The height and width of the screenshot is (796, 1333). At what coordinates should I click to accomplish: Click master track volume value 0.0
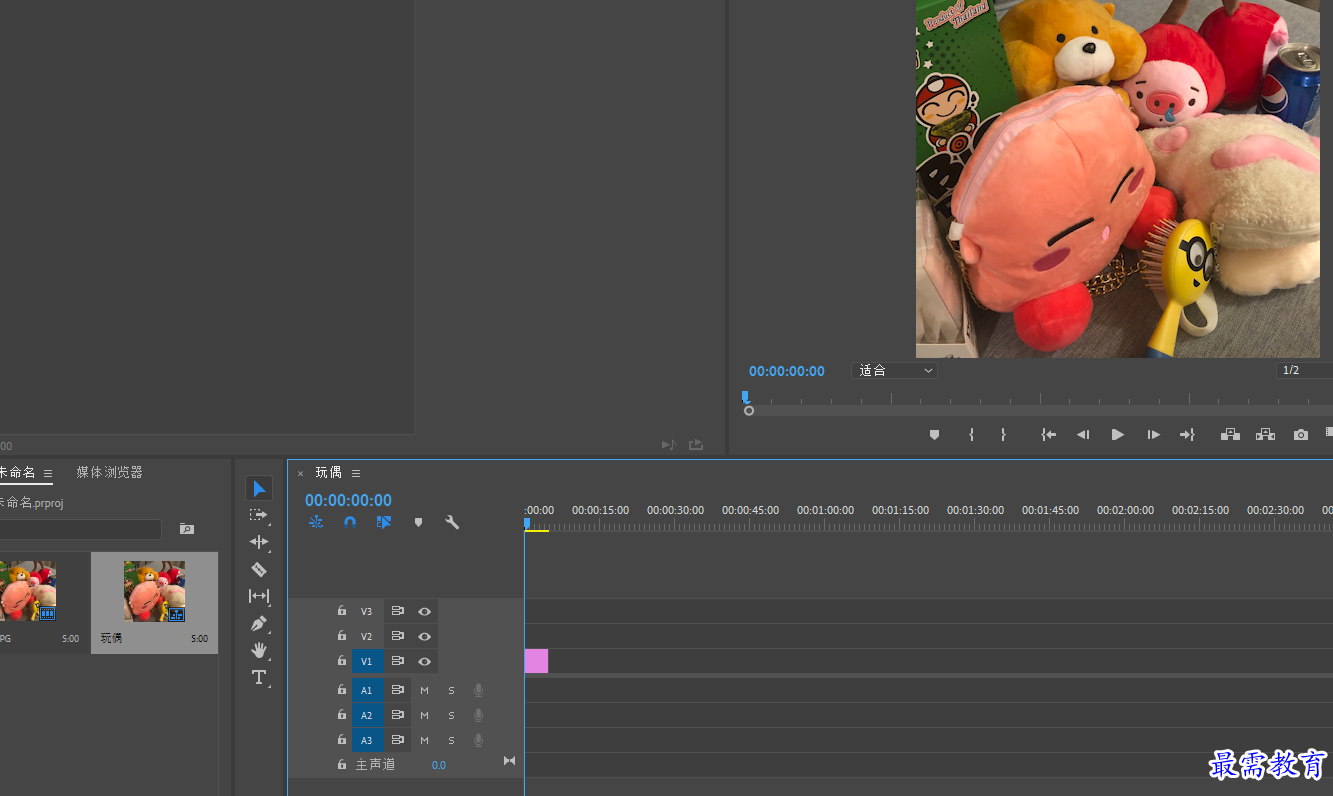tap(439, 765)
